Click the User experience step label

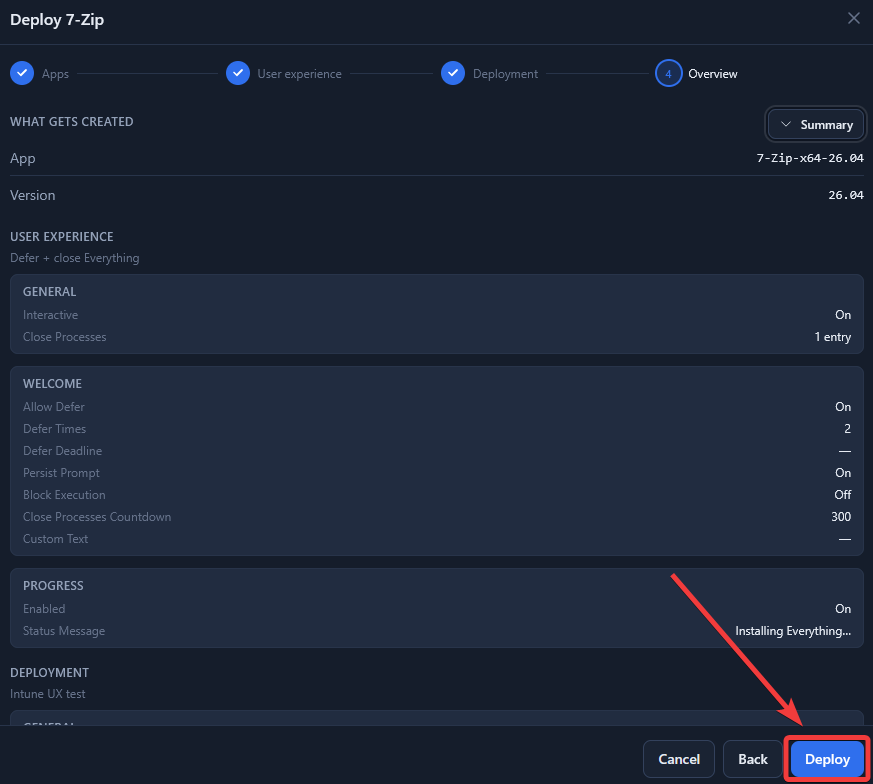[299, 74]
